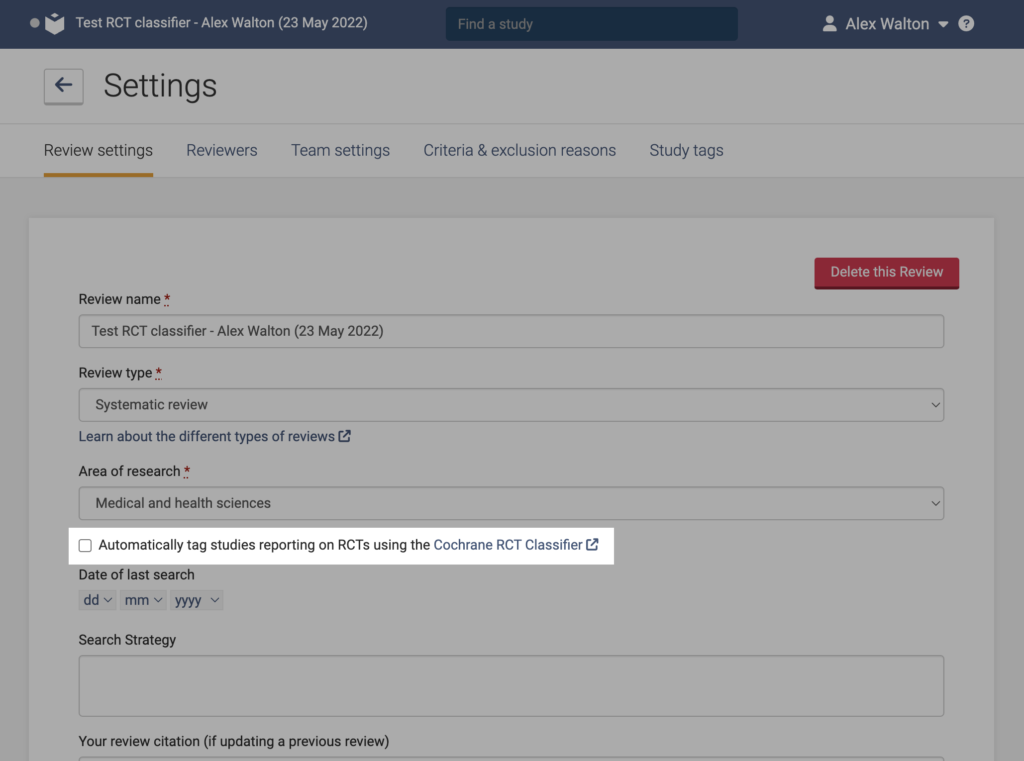The width and height of the screenshot is (1024, 761).
Task: Click into the Review name field
Action: tap(511, 331)
